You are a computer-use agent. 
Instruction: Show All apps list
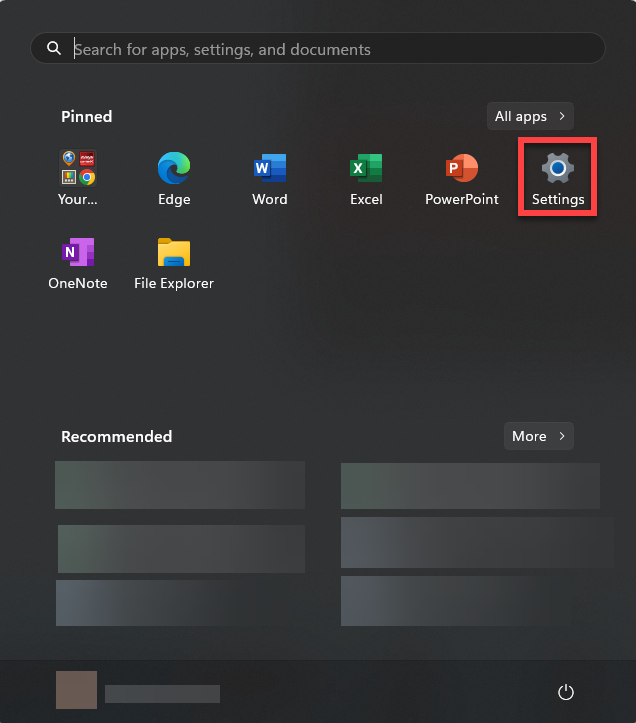pyautogui.click(x=530, y=116)
